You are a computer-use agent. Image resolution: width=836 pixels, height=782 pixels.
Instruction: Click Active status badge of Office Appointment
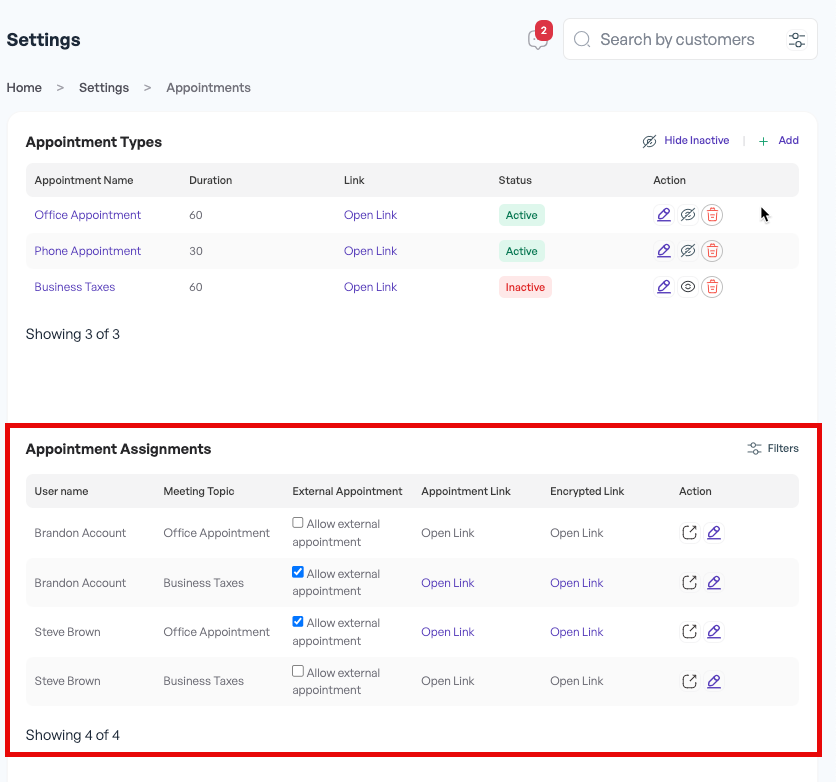point(521,215)
